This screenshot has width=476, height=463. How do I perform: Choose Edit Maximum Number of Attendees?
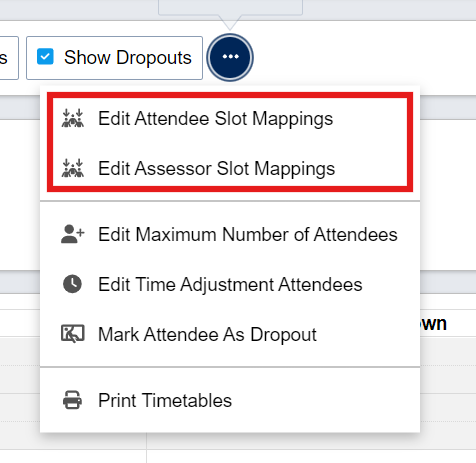click(230, 234)
